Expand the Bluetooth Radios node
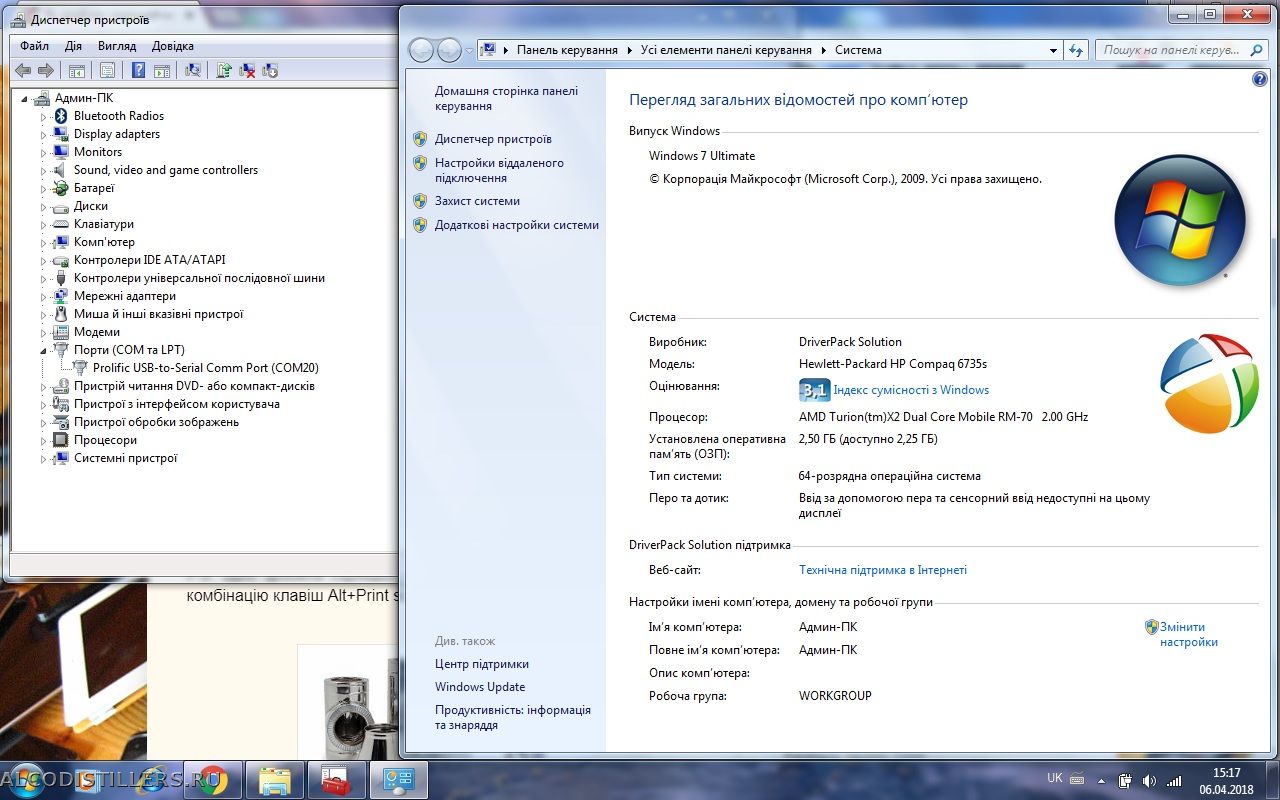 [44, 116]
